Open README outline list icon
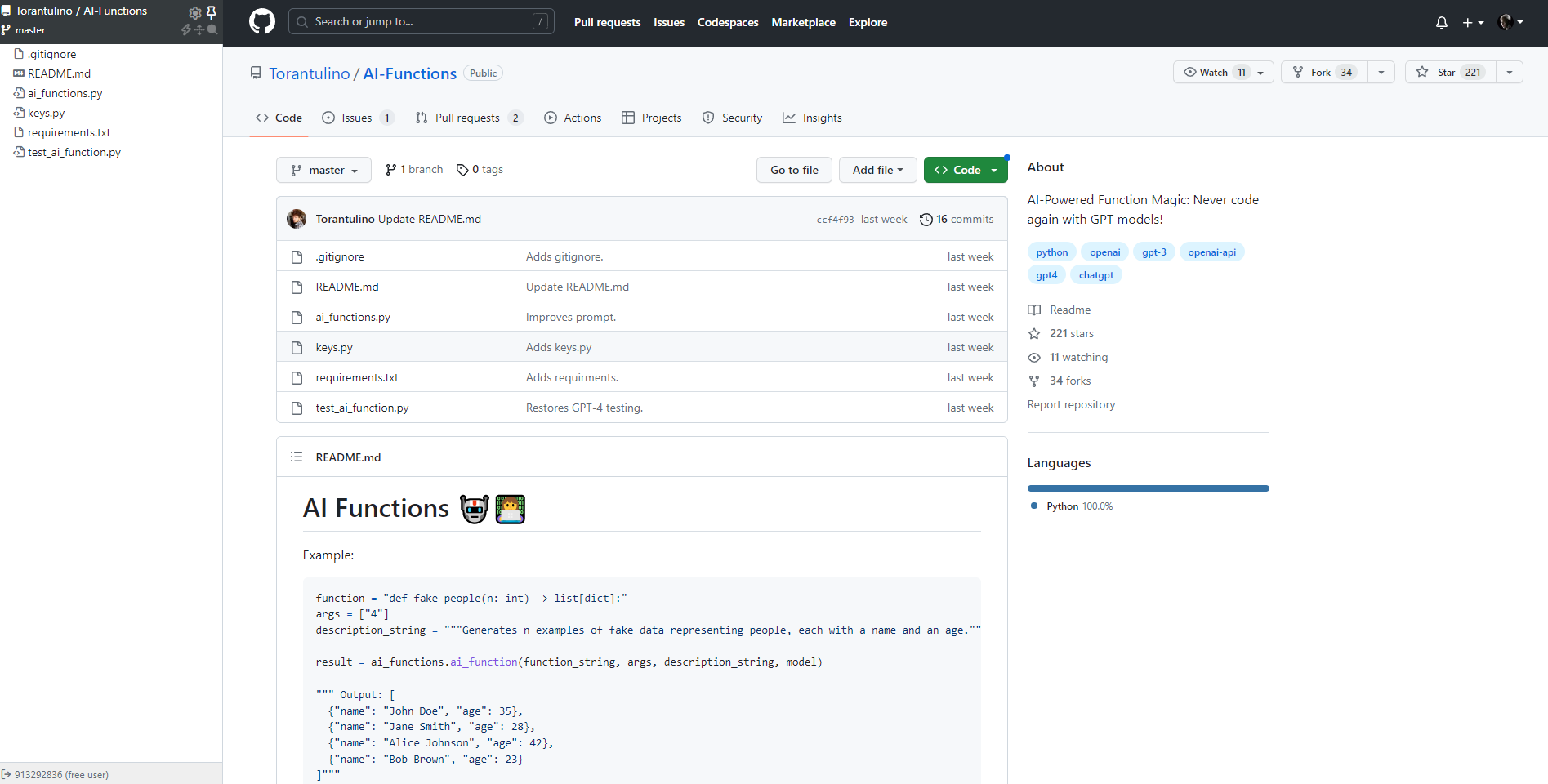Screen dimensions: 1548x784 coord(297,457)
